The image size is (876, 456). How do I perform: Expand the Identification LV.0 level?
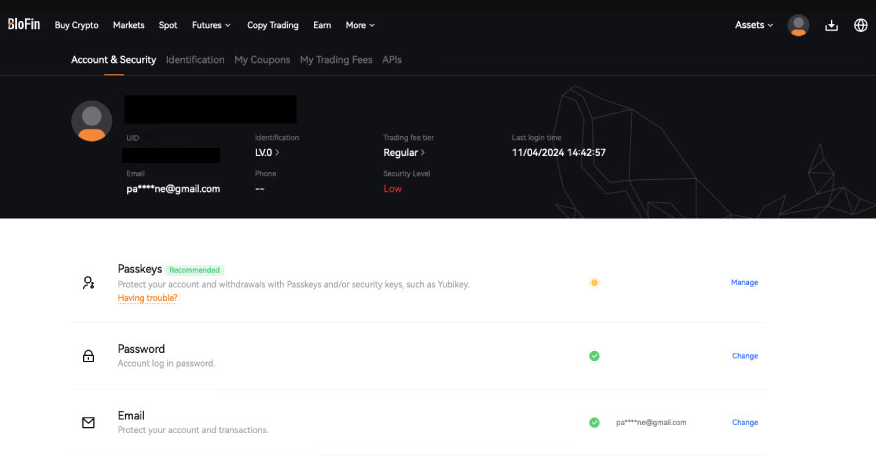[x=267, y=153]
